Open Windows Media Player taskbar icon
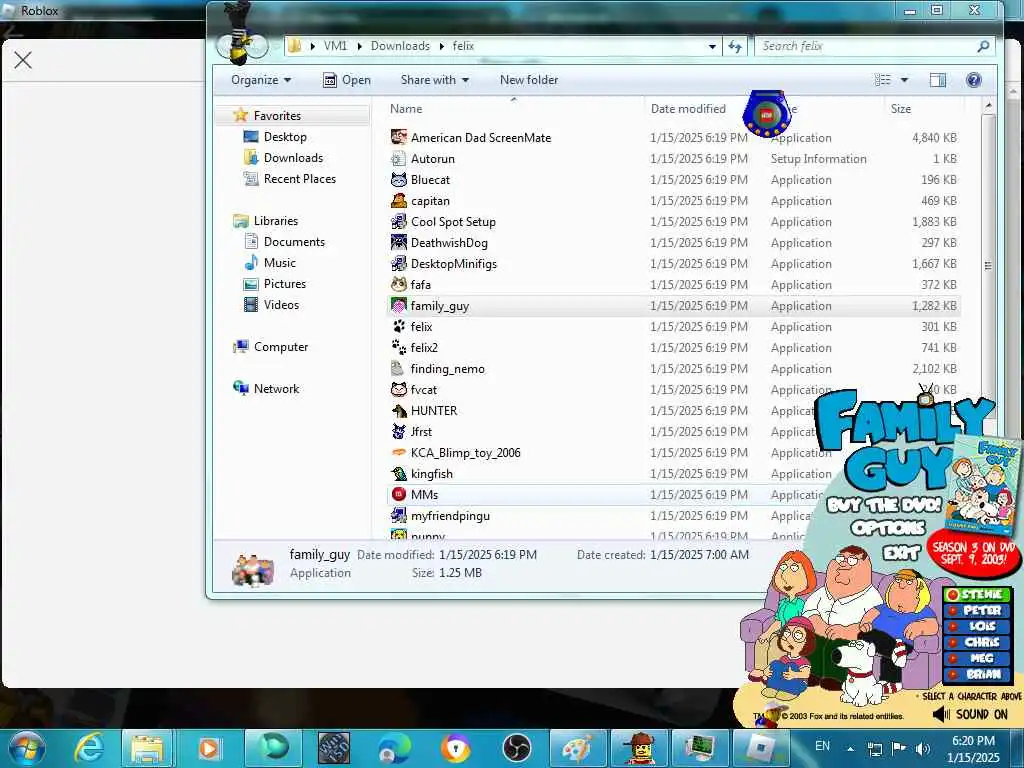Screen dimensions: 1024x768 (x=209, y=748)
